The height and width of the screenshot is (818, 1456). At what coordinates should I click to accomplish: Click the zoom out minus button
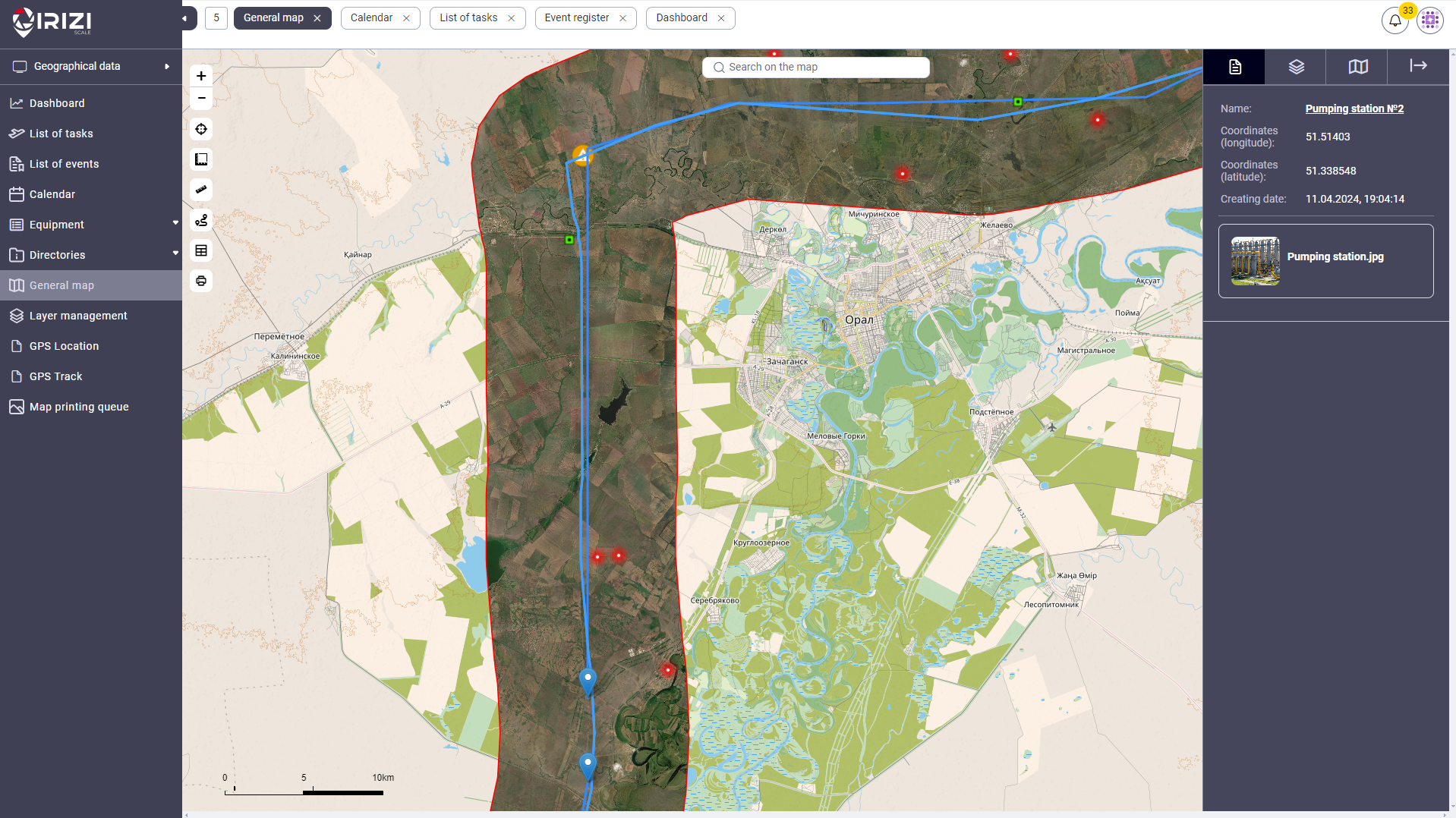(x=201, y=99)
